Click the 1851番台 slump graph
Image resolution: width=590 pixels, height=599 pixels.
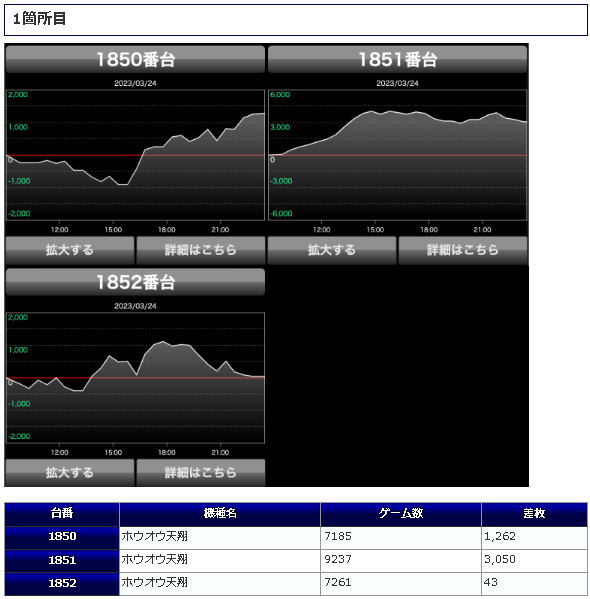[x=397, y=155]
